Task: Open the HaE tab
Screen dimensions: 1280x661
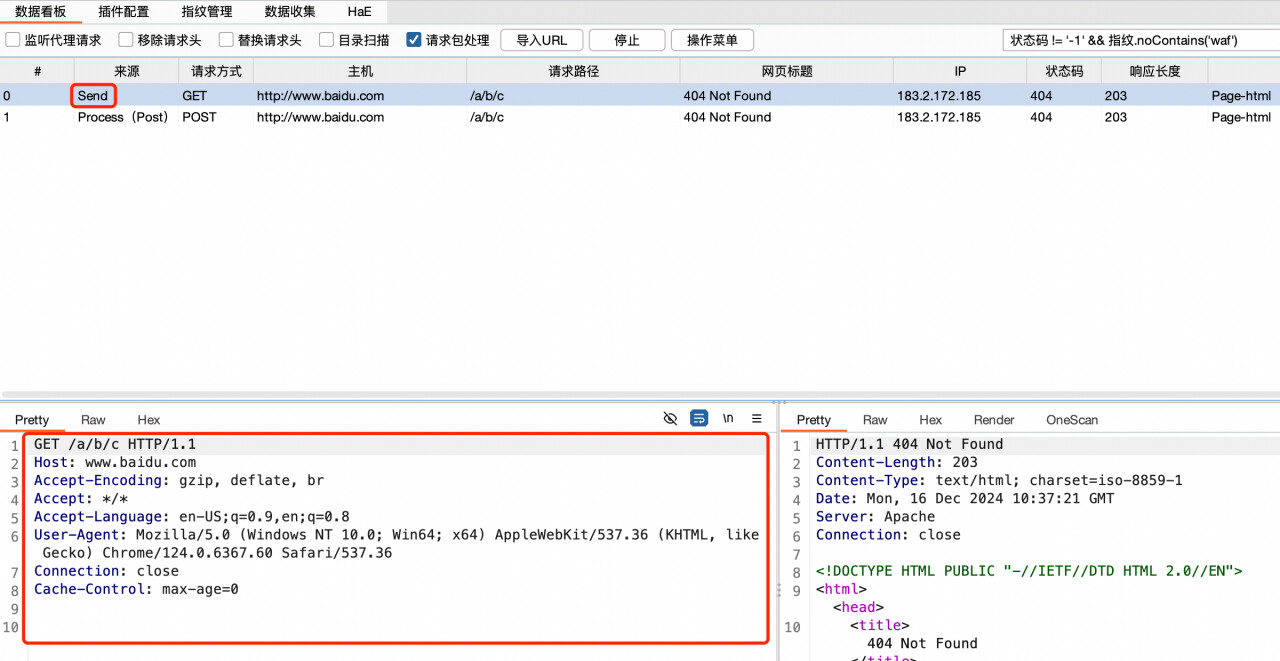Action: 359,12
